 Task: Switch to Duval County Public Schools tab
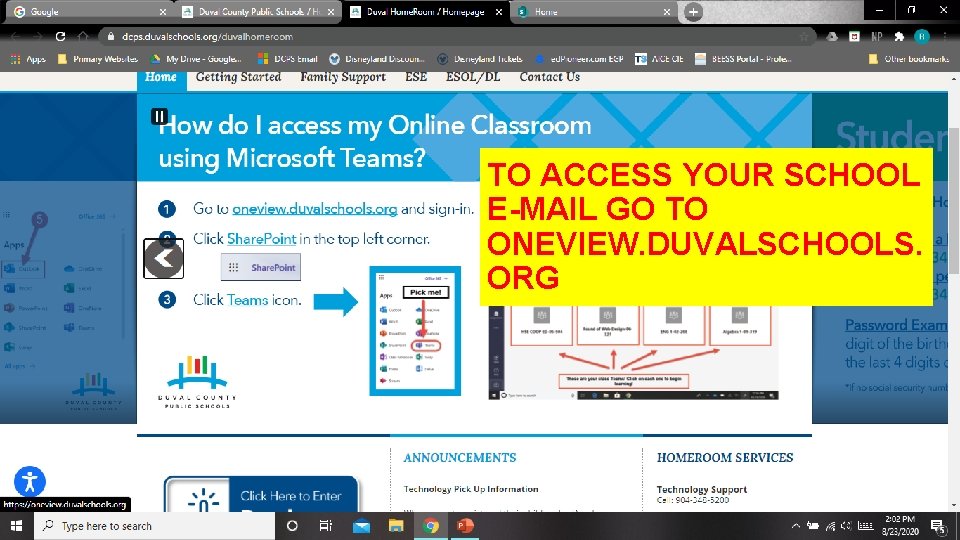point(258,12)
